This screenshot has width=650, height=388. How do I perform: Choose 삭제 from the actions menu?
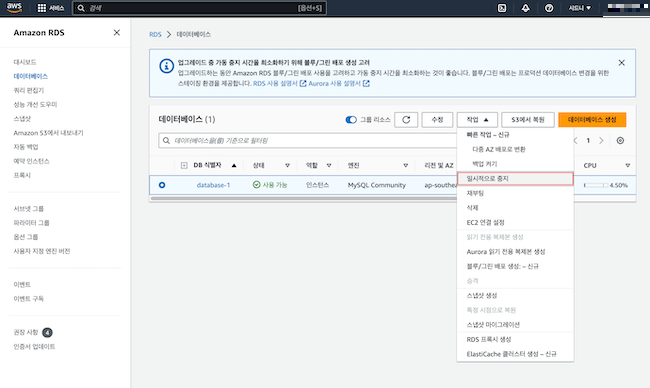tap(515, 208)
